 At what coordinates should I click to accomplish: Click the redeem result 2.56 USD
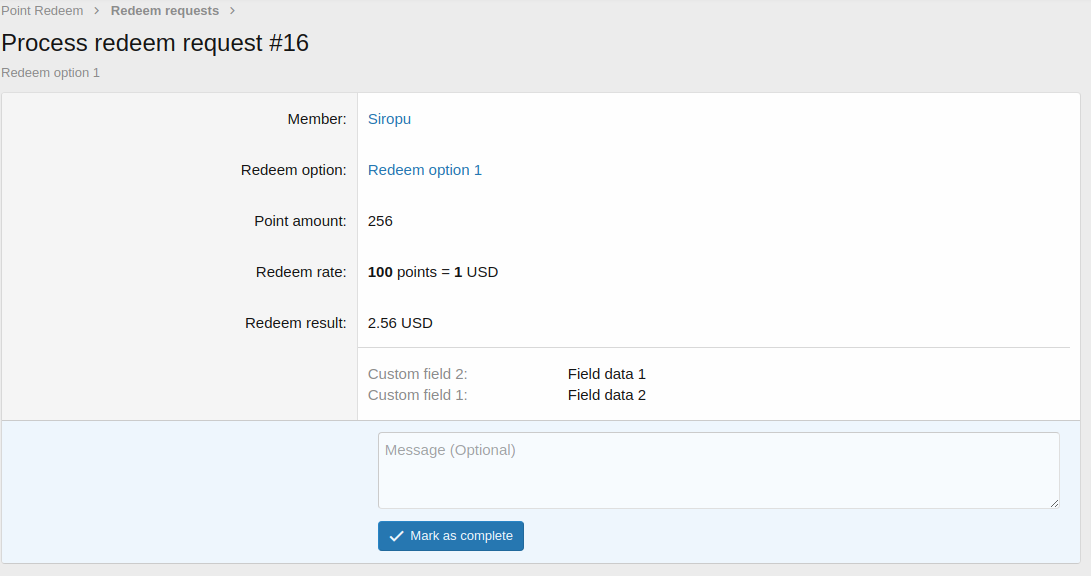pos(400,323)
